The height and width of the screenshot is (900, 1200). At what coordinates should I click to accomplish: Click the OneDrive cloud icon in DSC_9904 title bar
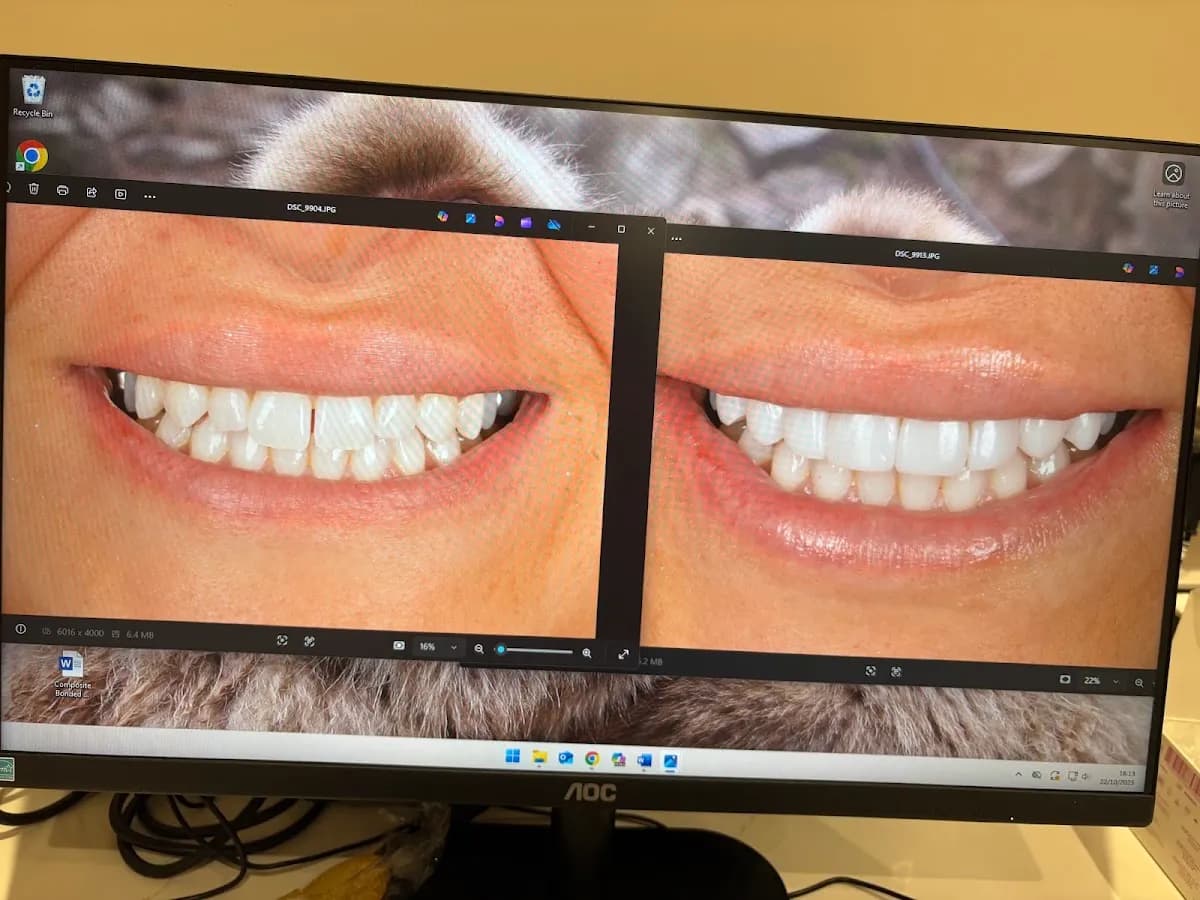pos(554,225)
